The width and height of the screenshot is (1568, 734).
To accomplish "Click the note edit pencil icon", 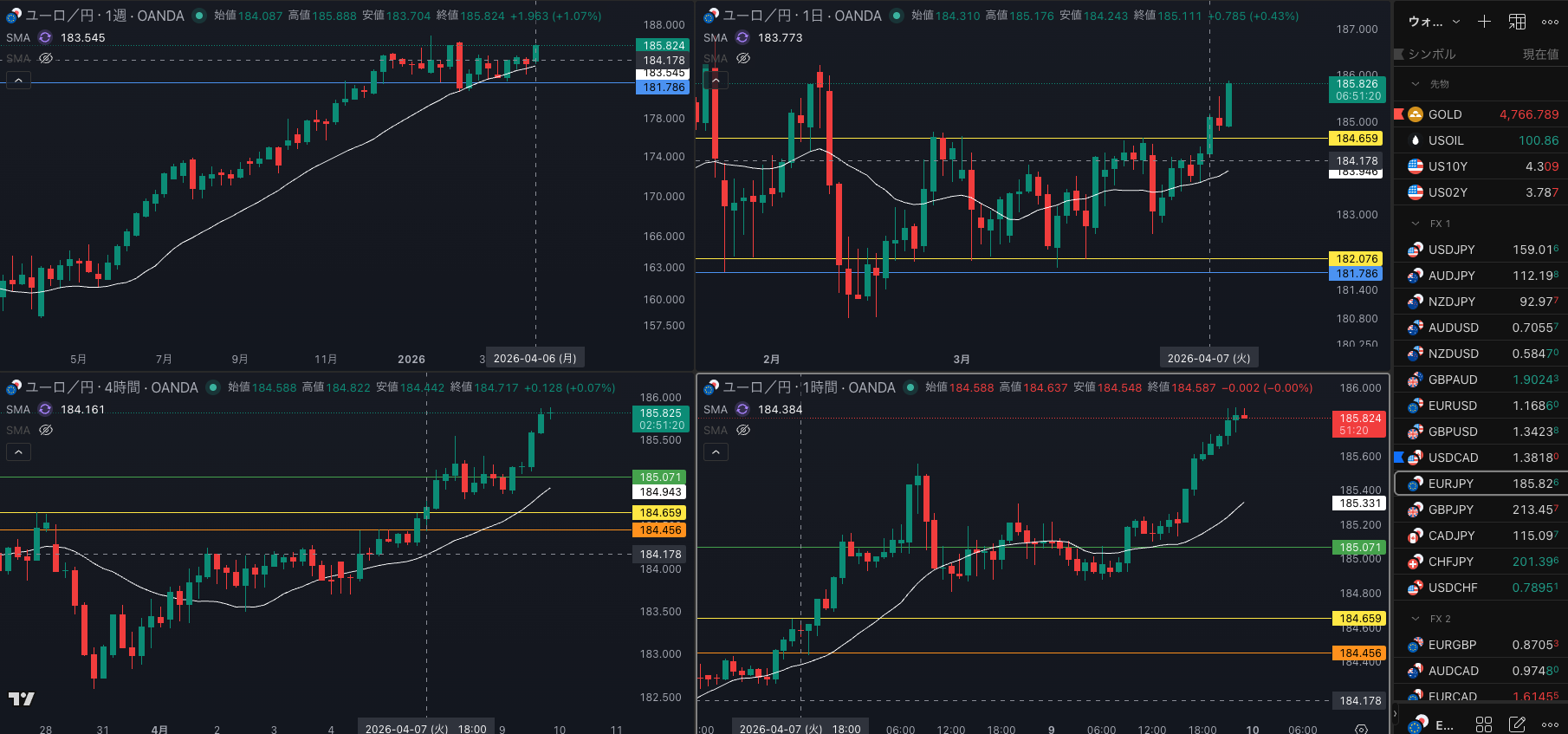I will tap(1517, 724).
